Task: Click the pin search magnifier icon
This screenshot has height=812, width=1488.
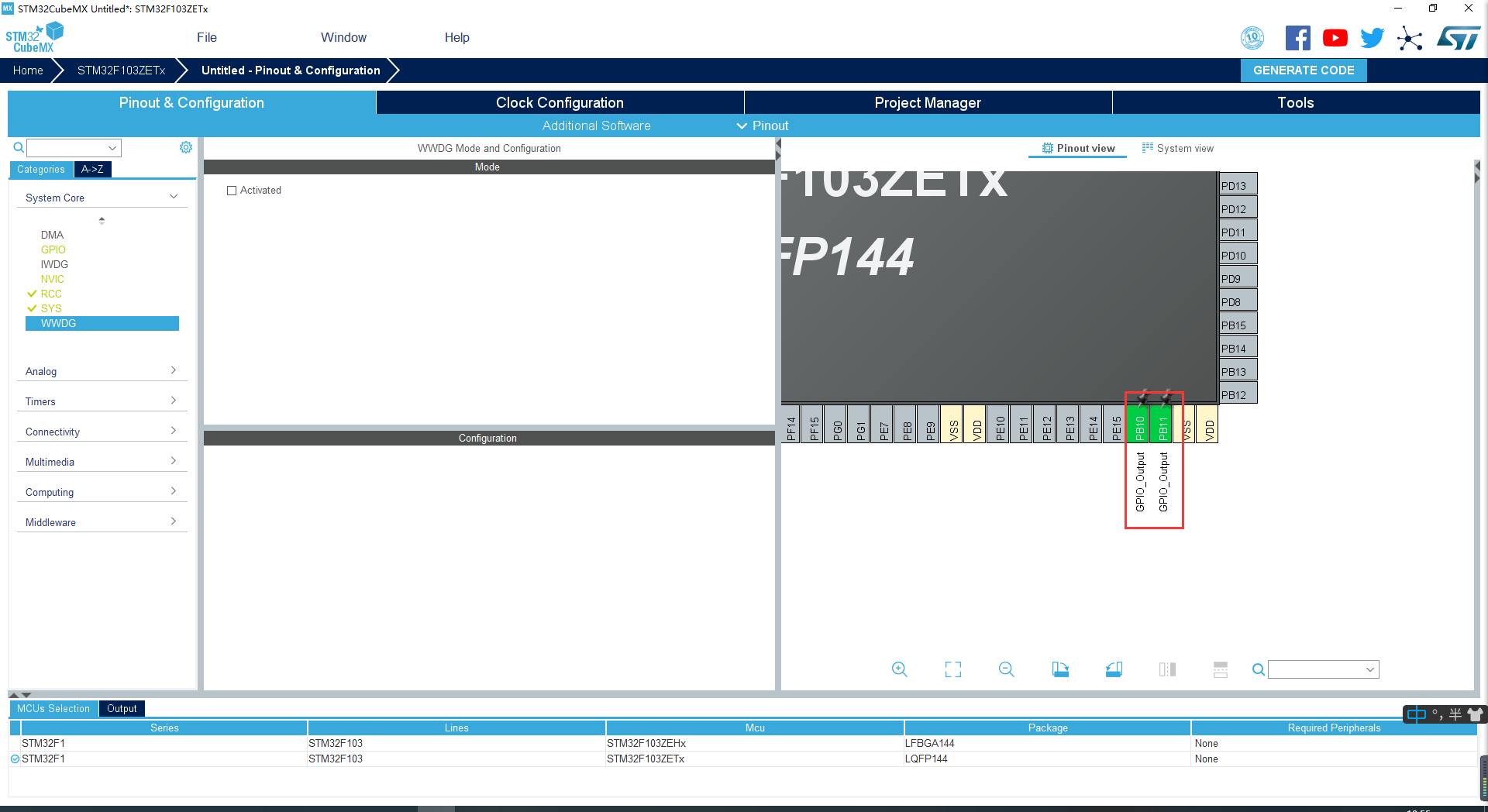Action: 1259,669
